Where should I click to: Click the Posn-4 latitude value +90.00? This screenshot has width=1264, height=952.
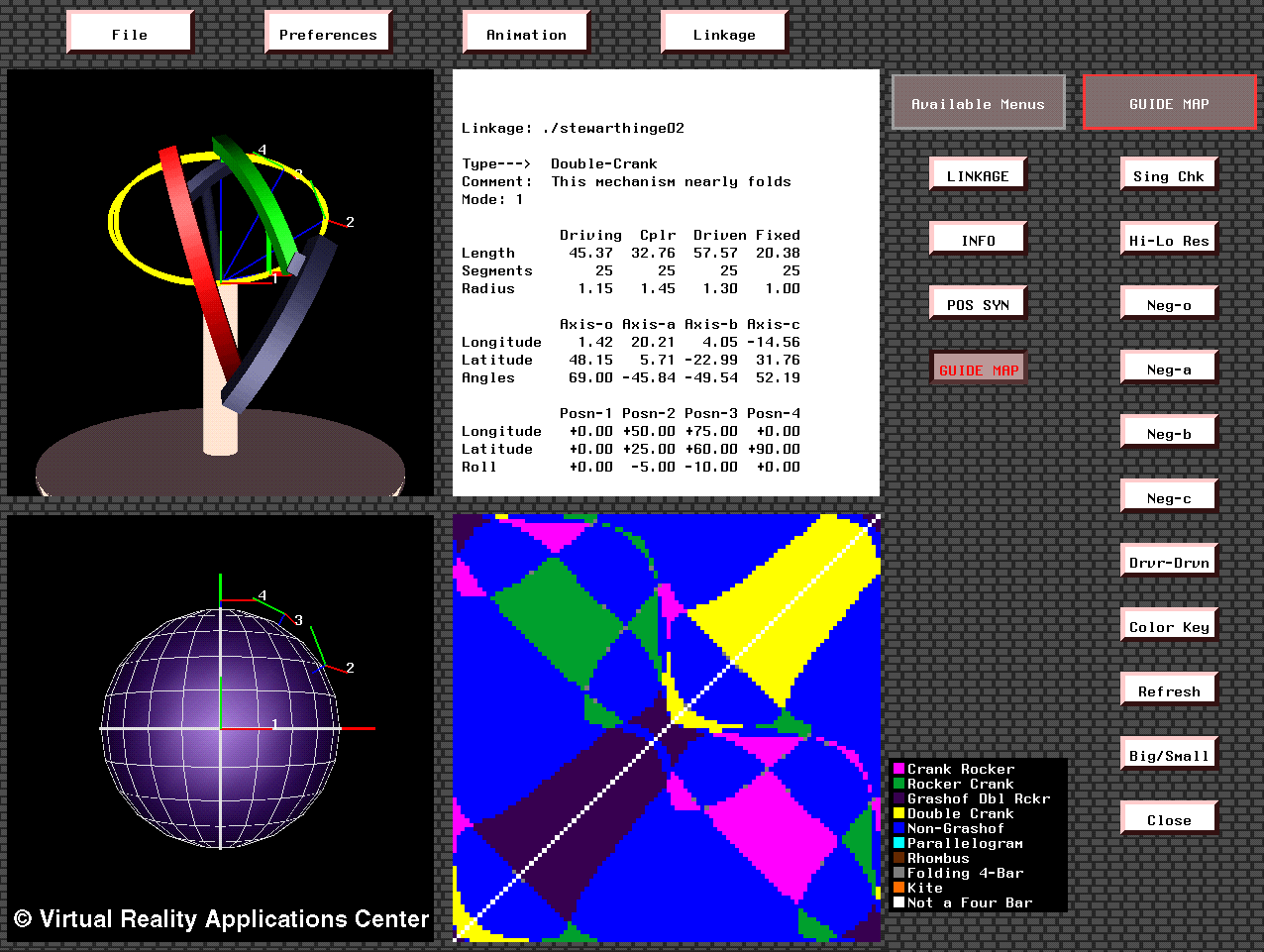(x=774, y=449)
